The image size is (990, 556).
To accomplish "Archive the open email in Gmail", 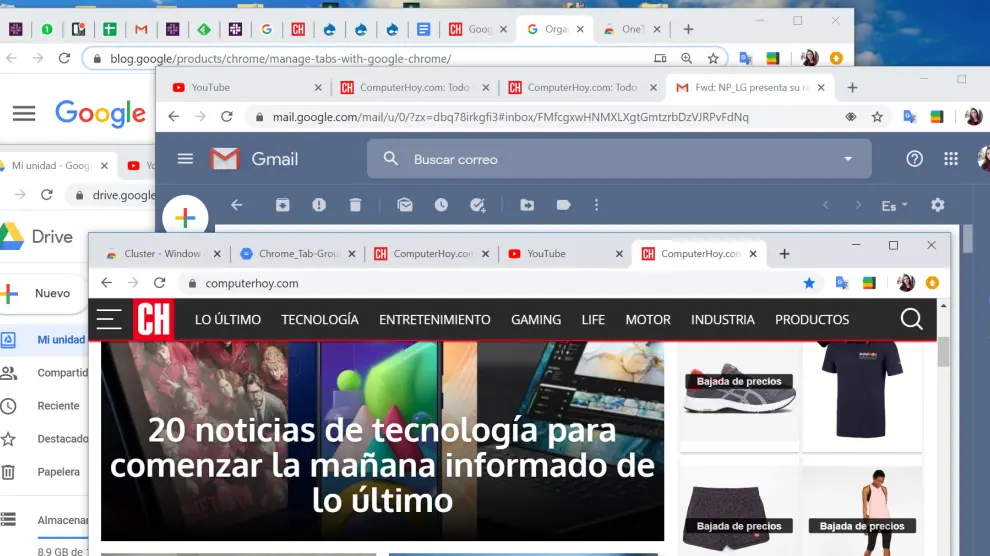I will point(283,205).
